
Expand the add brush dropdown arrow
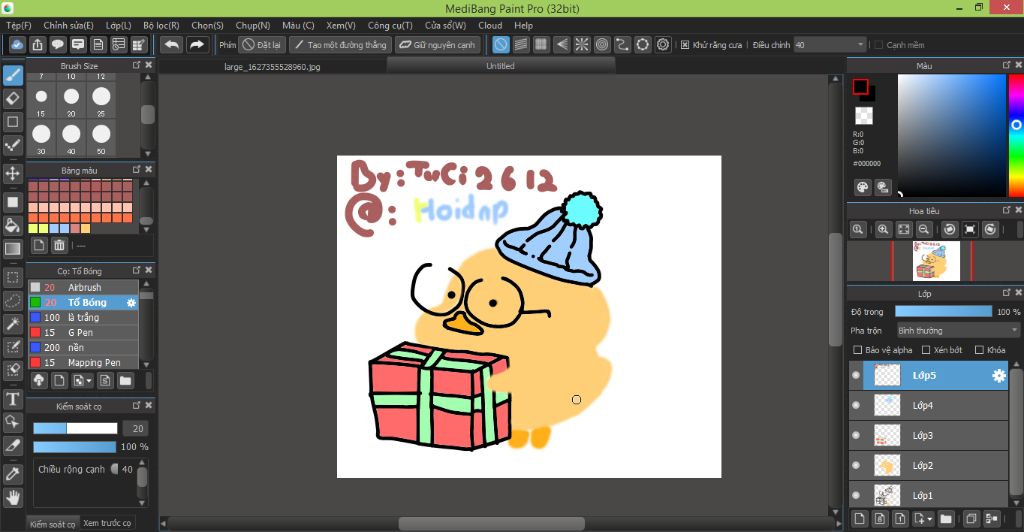(90, 381)
